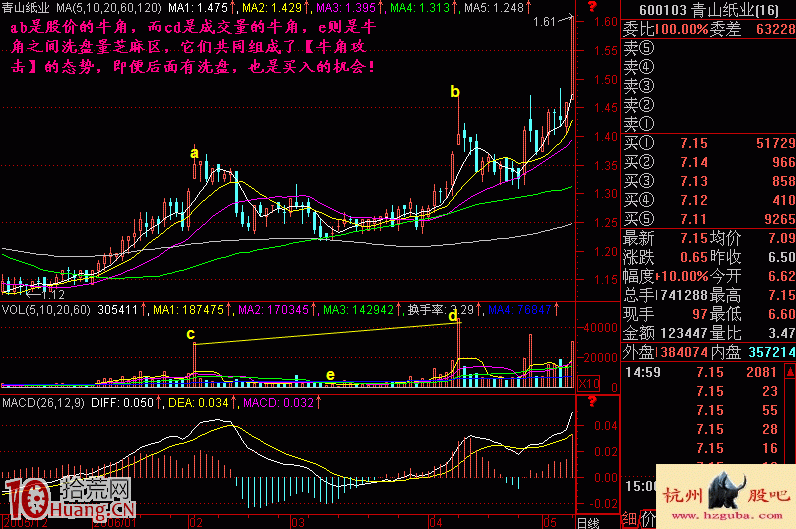Click the yellow 'a' price peak marker
The height and width of the screenshot is (529, 796).
pyautogui.click(x=195, y=153)
